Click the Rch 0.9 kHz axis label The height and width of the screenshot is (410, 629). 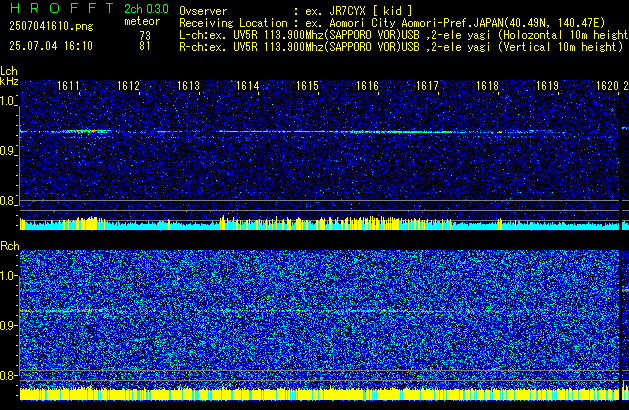[8, 325]
